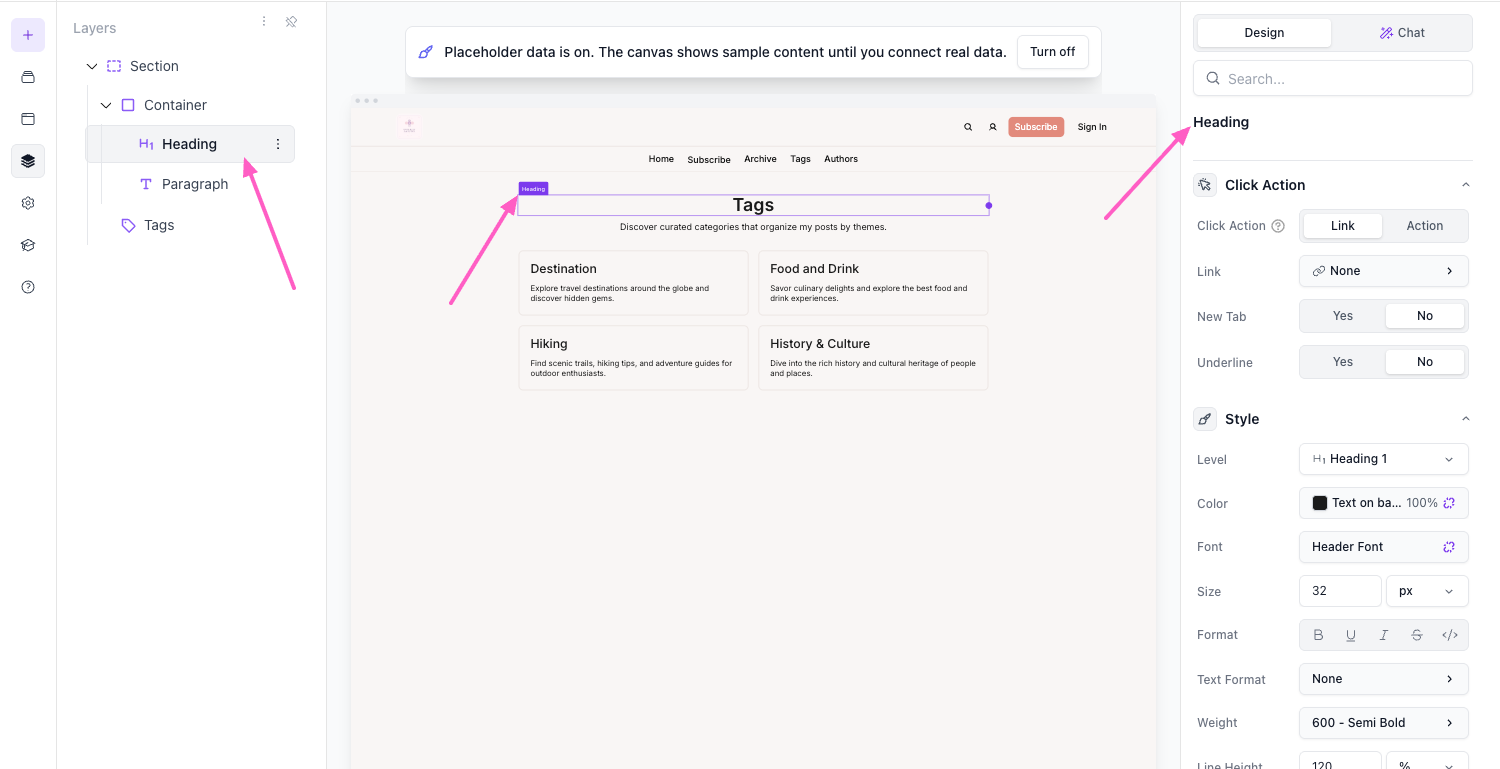This screenshot has width=1500, height=769.
Task: Open the Heading 1 level dropdown
Action: pyautogui.click(x=1384, y=459)
